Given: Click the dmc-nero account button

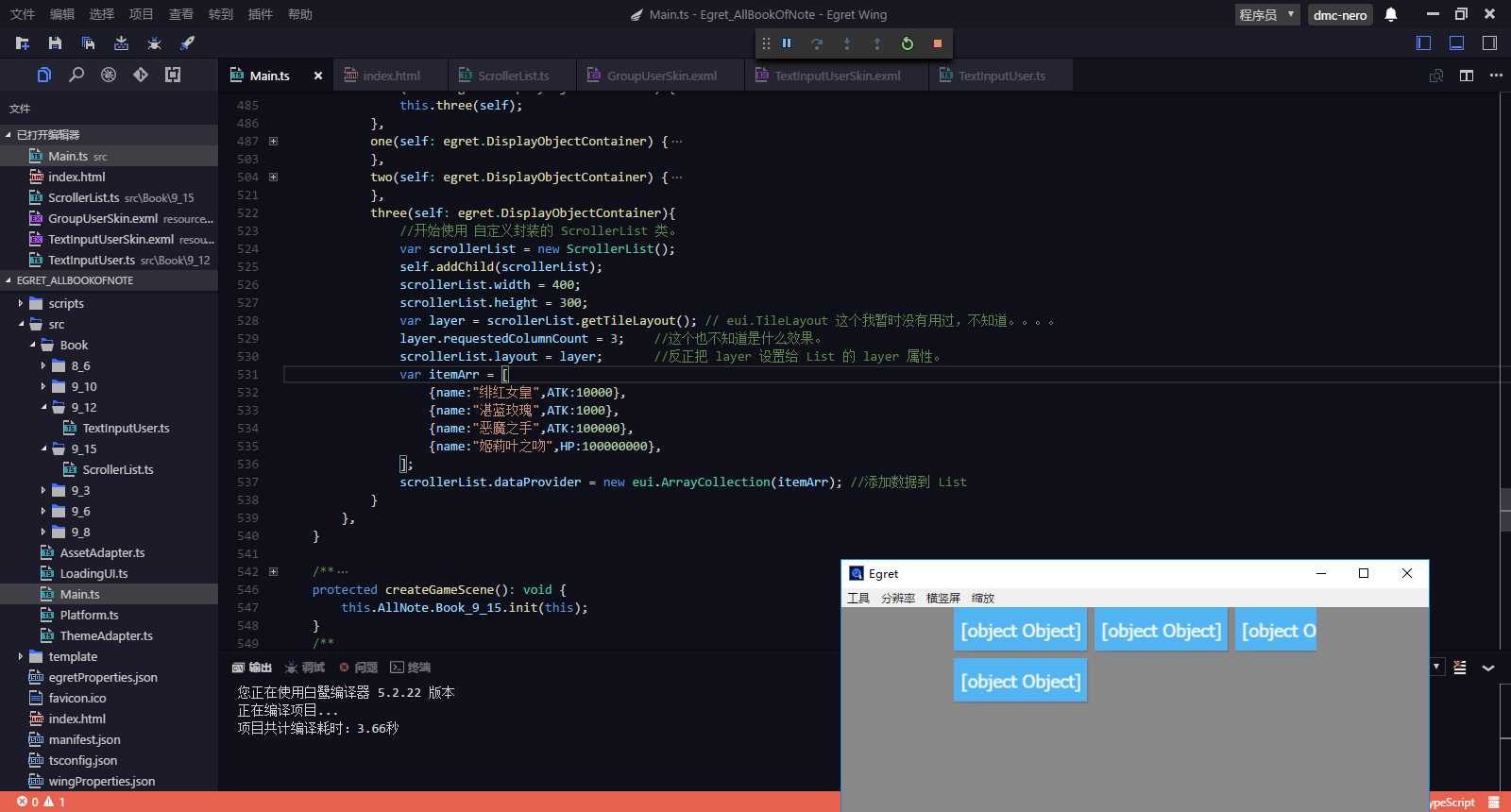Looking at the screenshot, I should point(1340,14).
